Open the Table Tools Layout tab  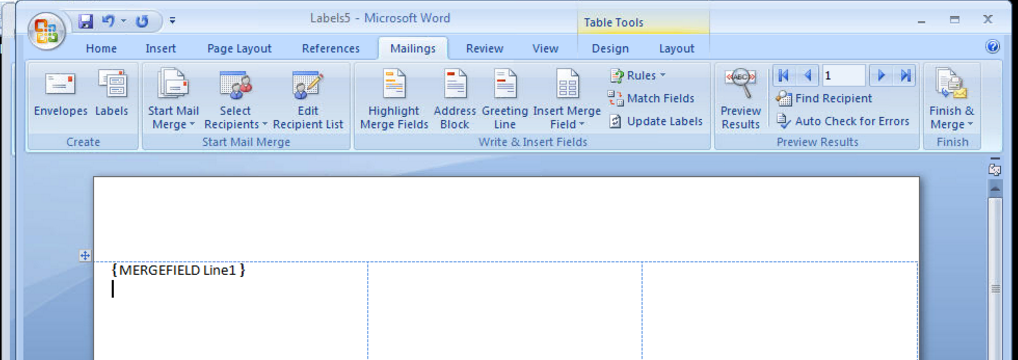tap(677, 49)
